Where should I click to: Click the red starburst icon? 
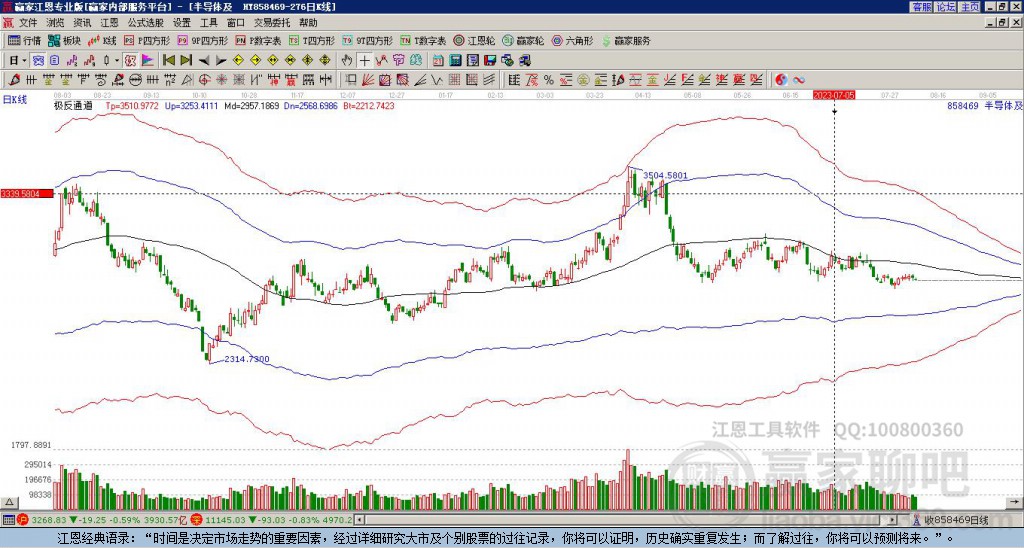click(222, 80)
